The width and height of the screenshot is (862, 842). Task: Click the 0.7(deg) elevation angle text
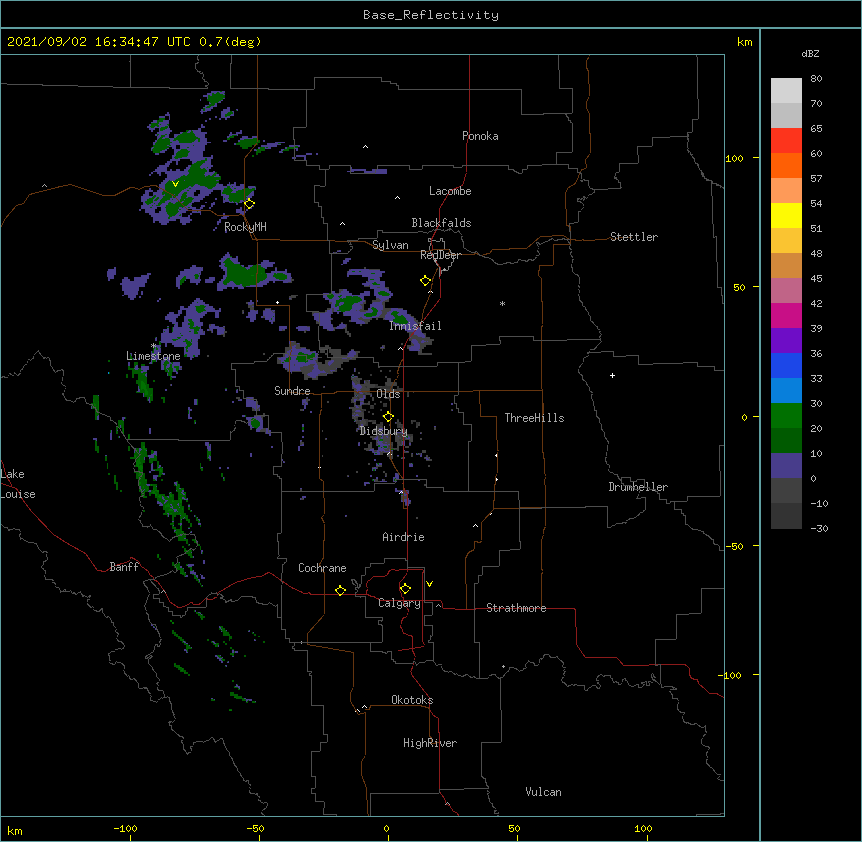tap(230, 42)
